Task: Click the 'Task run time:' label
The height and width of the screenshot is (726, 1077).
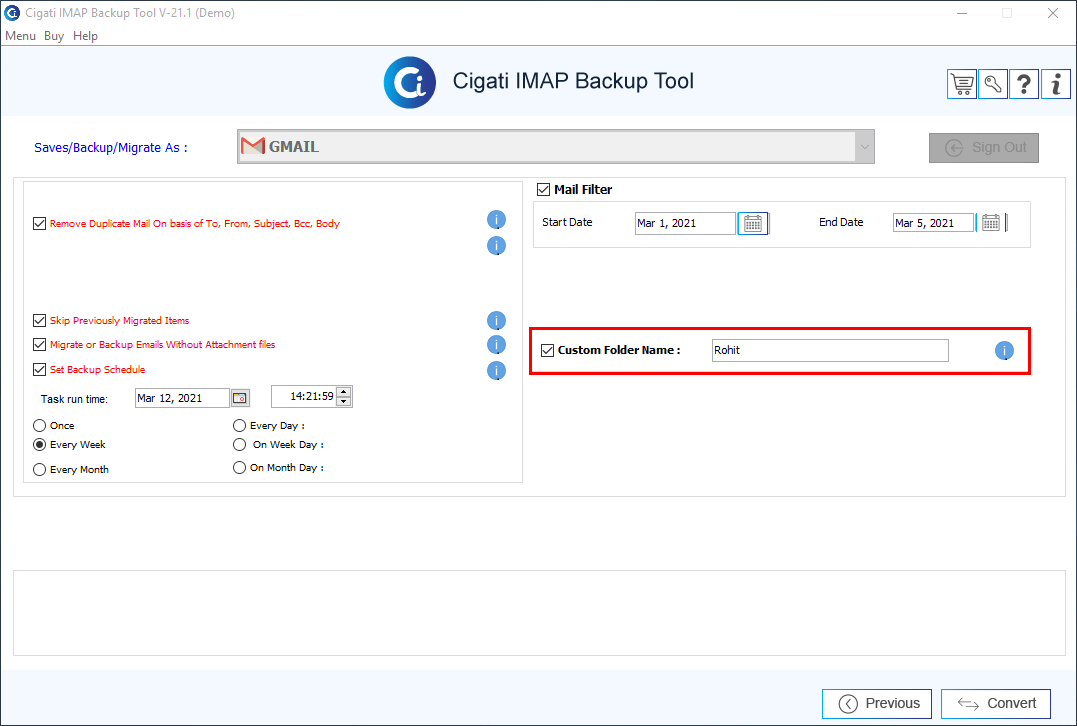Action: [74, 399]
